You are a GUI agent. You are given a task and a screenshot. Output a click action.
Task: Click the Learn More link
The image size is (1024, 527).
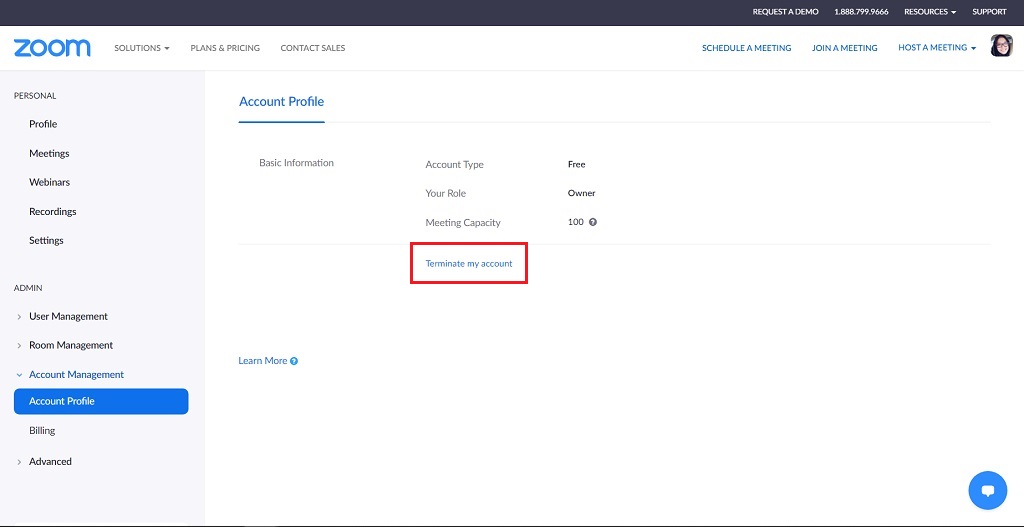[263, 360]
